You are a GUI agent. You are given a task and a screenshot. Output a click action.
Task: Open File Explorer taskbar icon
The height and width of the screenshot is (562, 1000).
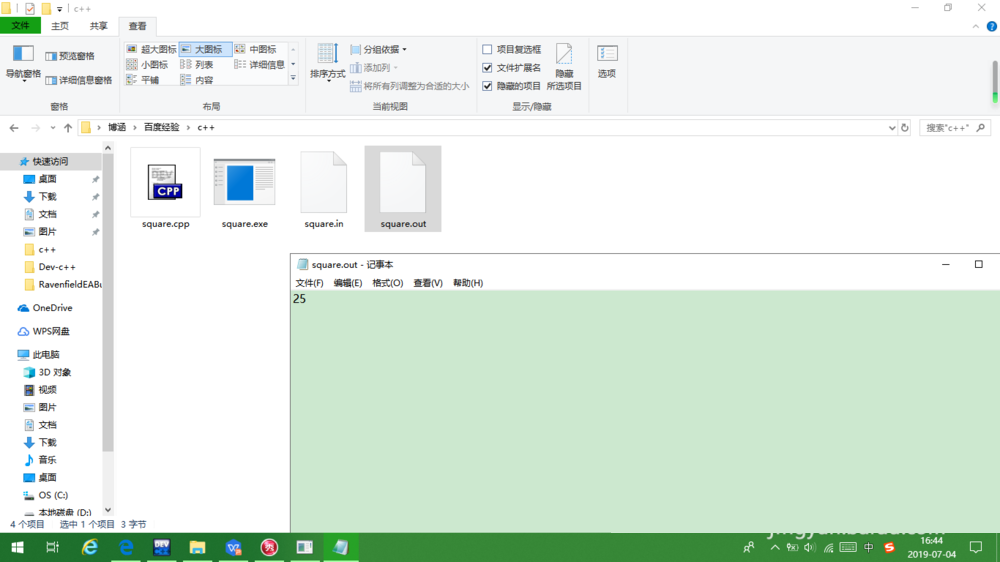tap(197, 547)
